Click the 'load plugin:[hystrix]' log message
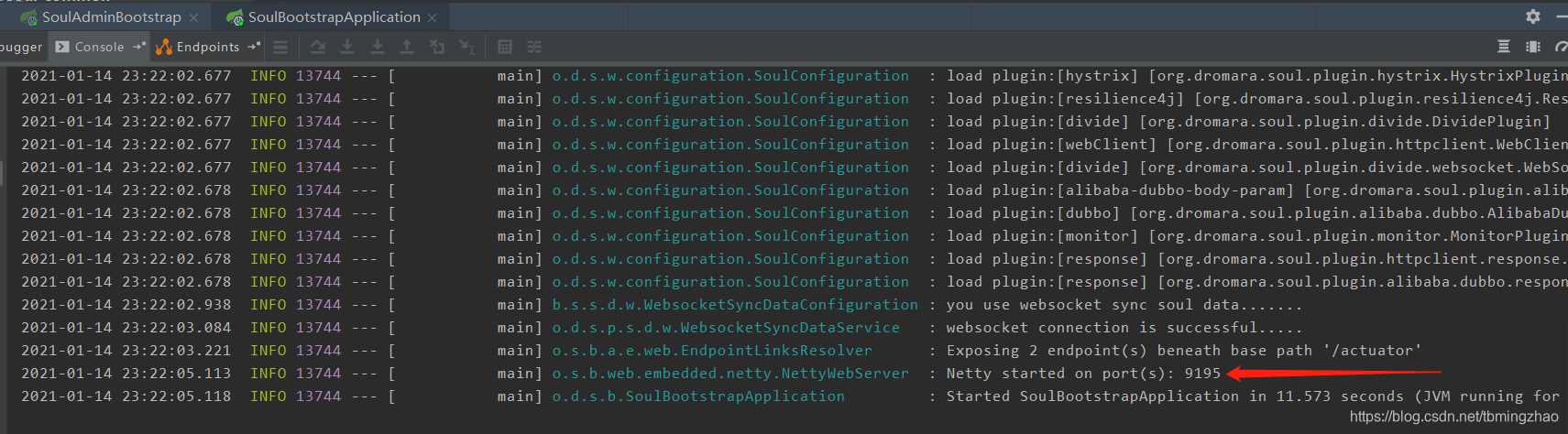The height and width of the screenshot is (434, 1568). tap(1256, 76)
